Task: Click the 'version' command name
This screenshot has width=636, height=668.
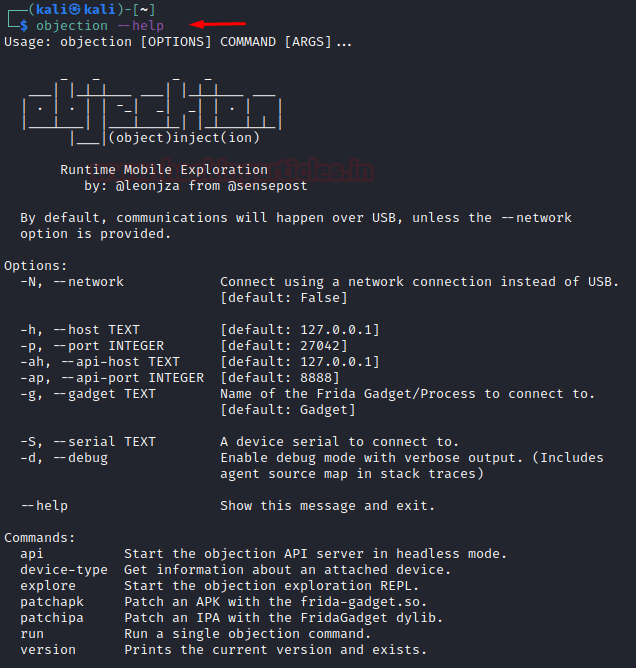Action: tap(48, 650)
